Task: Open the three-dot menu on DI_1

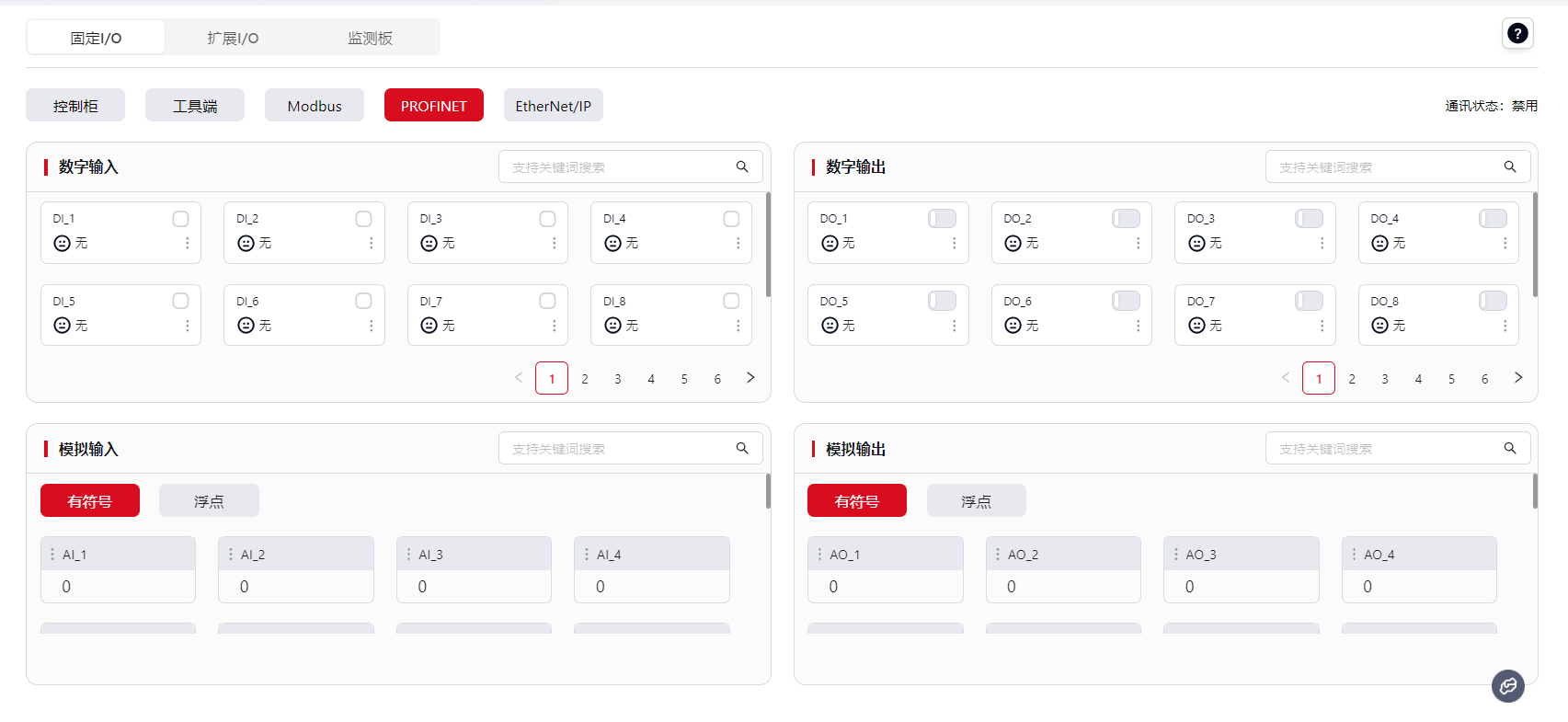Action: click(x=188, y=243)
